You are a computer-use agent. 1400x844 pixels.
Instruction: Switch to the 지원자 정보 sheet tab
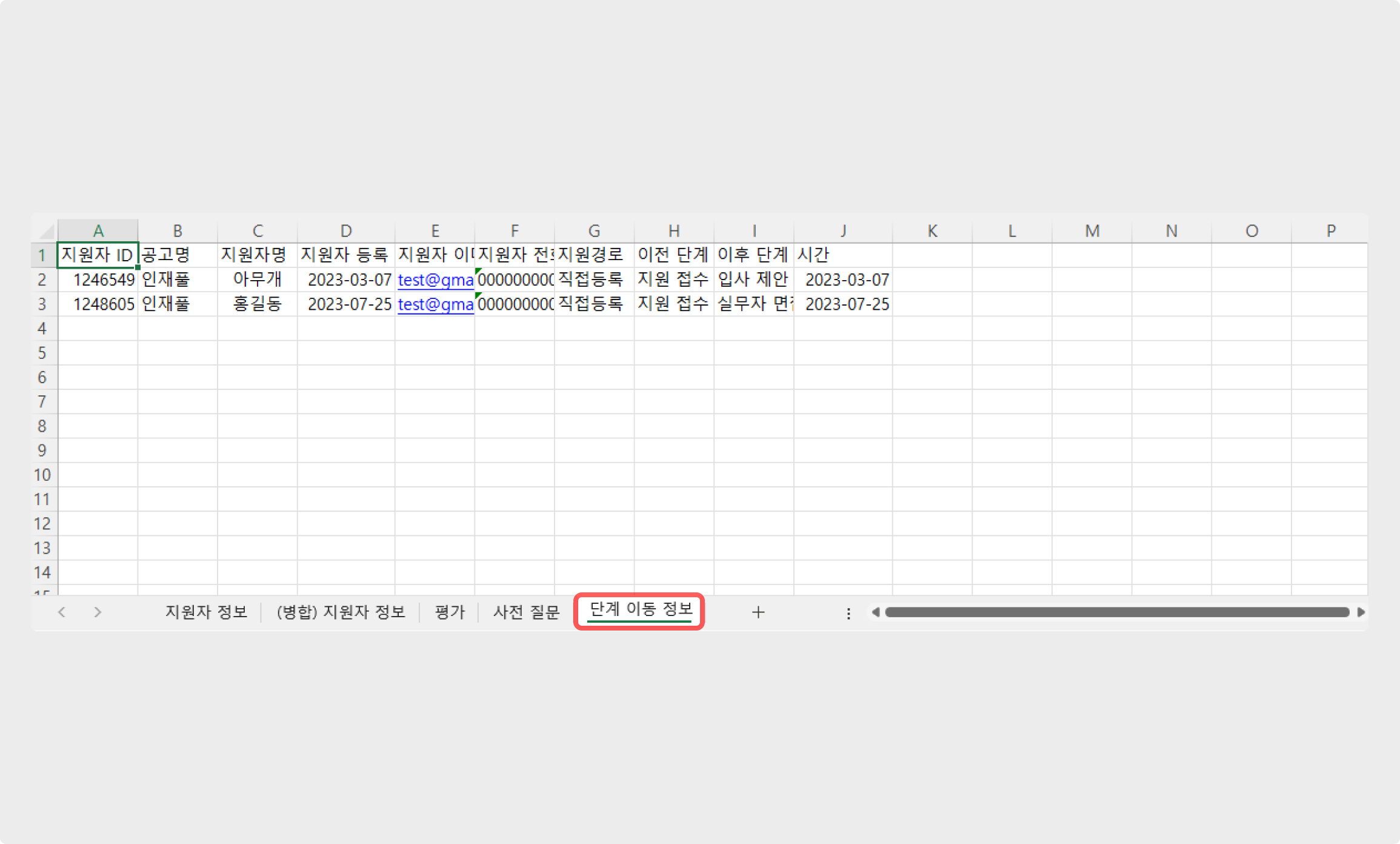206,612
